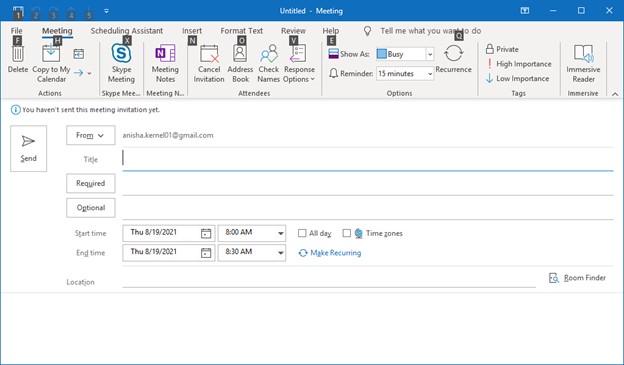The height and width of the screenshot is (365, 624).
Task: Open the 8:00 AM start time dropdown
Action: pos(281,233)
